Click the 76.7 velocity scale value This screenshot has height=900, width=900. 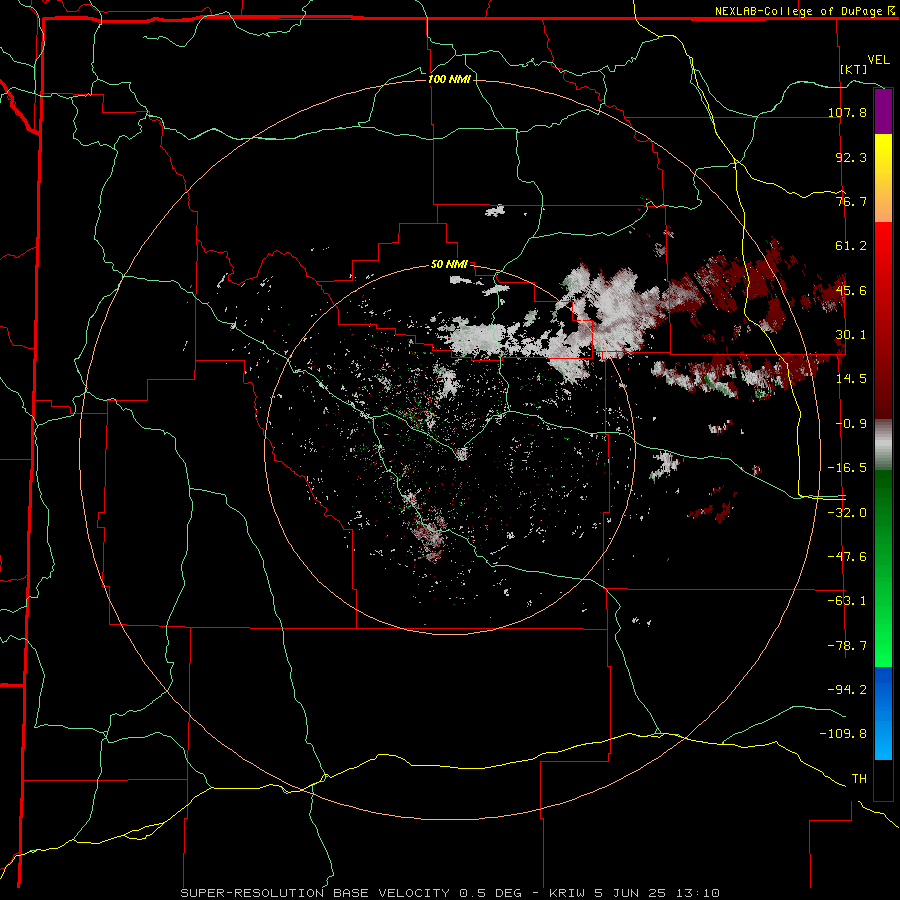(851, 201)
